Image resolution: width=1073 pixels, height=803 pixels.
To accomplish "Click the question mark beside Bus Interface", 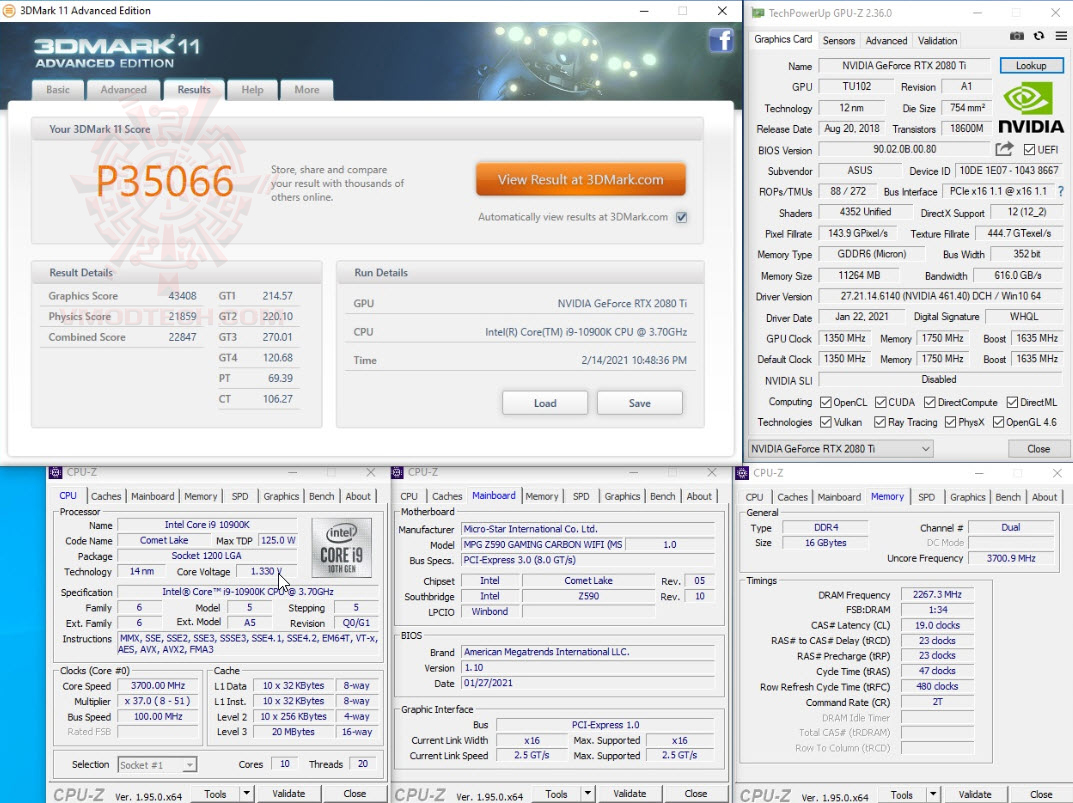I will [x=1062, y=191].
